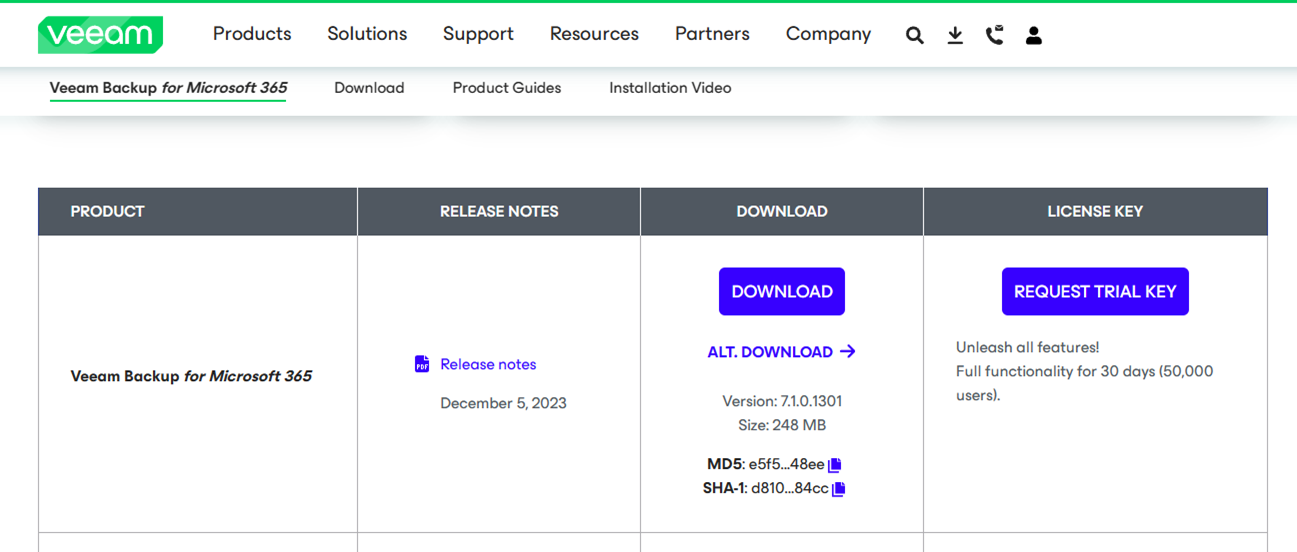Open the Resources menu
Image resolution: width=1297 pixels, height=552 pixels.
click(x=594, y=34)
